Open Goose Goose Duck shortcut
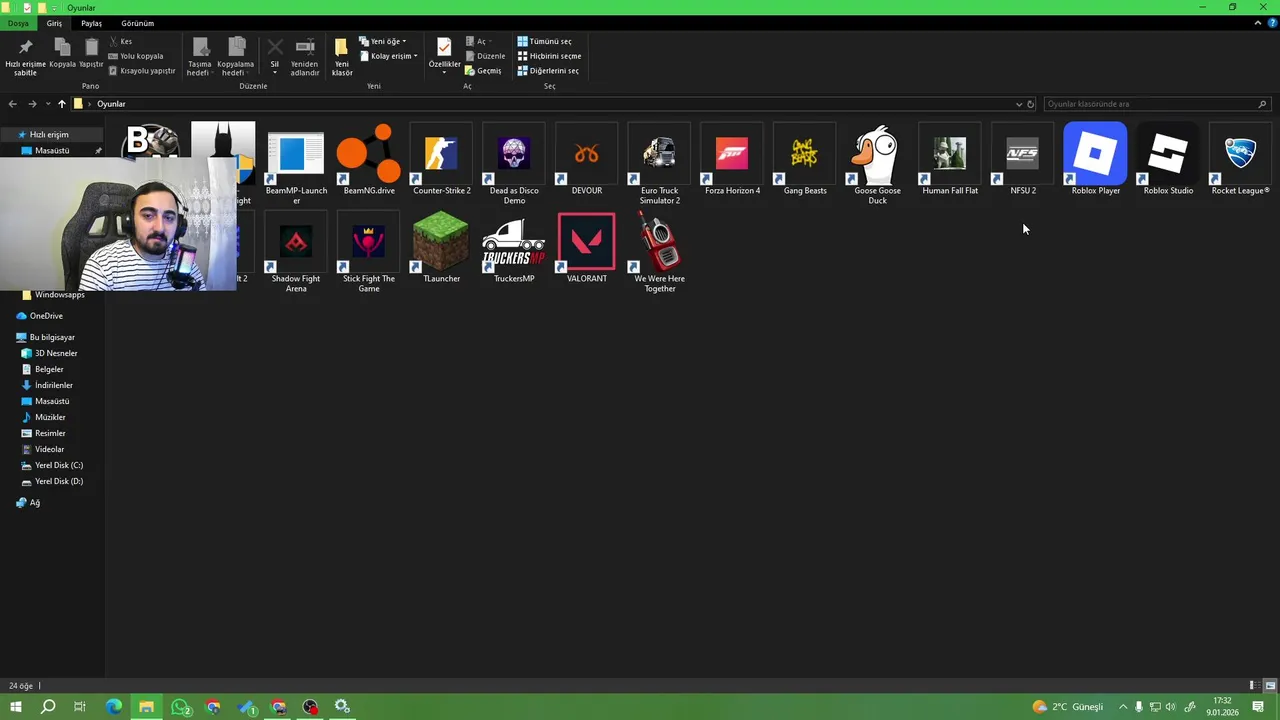Image resolution: width=1280 pixels, height=720 pixels. pos(877,165)
